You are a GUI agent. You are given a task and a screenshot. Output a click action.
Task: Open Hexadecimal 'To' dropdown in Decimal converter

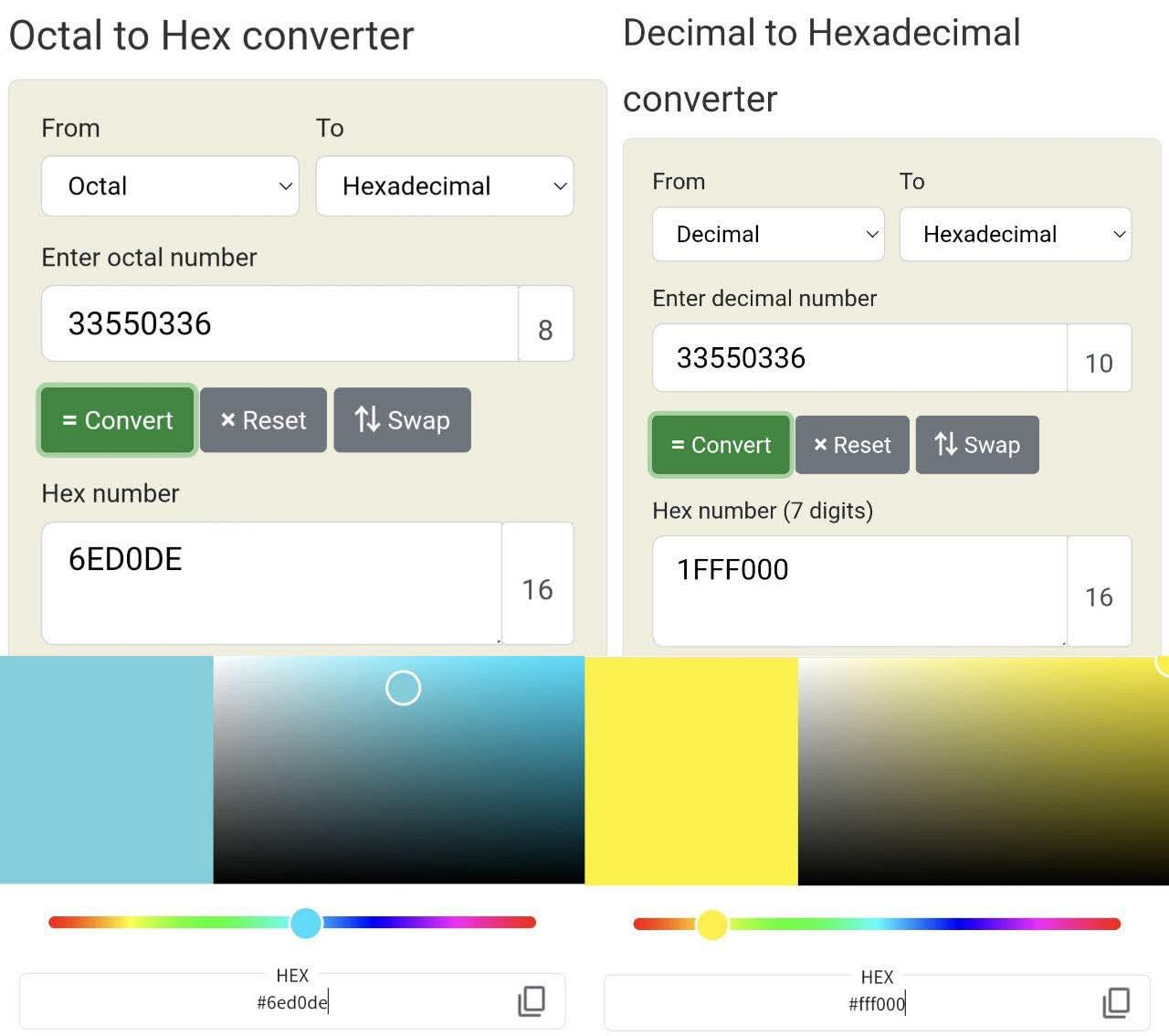1016,234
